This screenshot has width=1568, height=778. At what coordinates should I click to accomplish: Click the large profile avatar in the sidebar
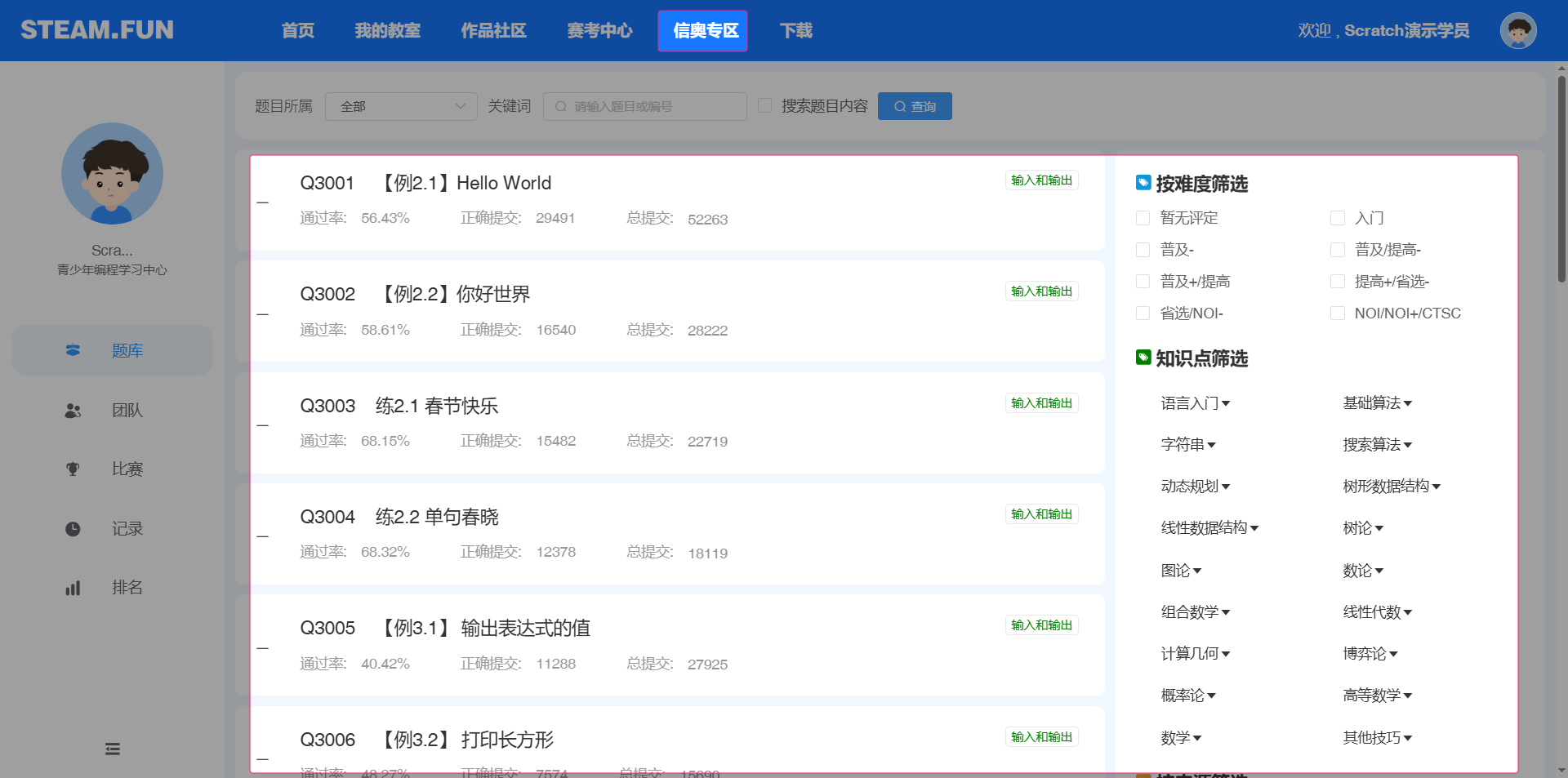point(113,173)
